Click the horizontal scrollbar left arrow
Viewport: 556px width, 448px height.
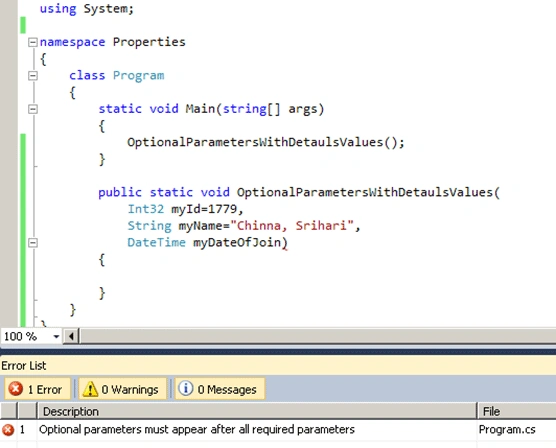(71, 336)
